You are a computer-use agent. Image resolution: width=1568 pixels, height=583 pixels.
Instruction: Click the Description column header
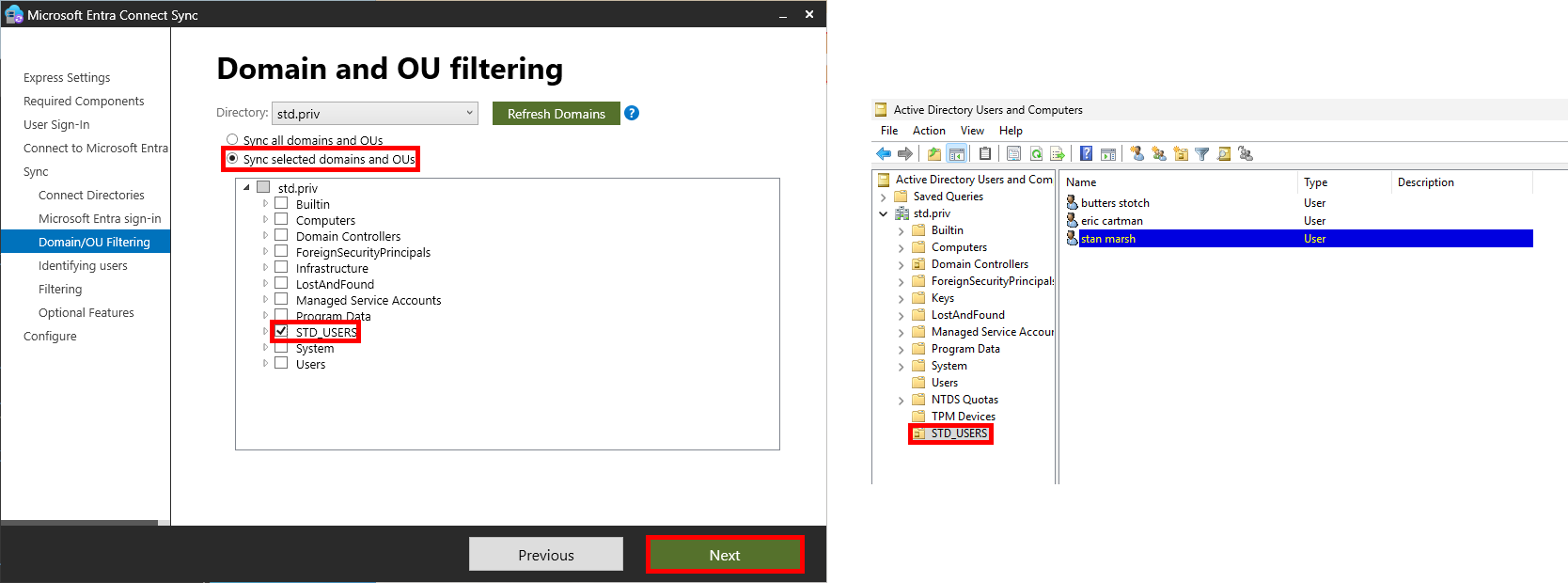1462,182
